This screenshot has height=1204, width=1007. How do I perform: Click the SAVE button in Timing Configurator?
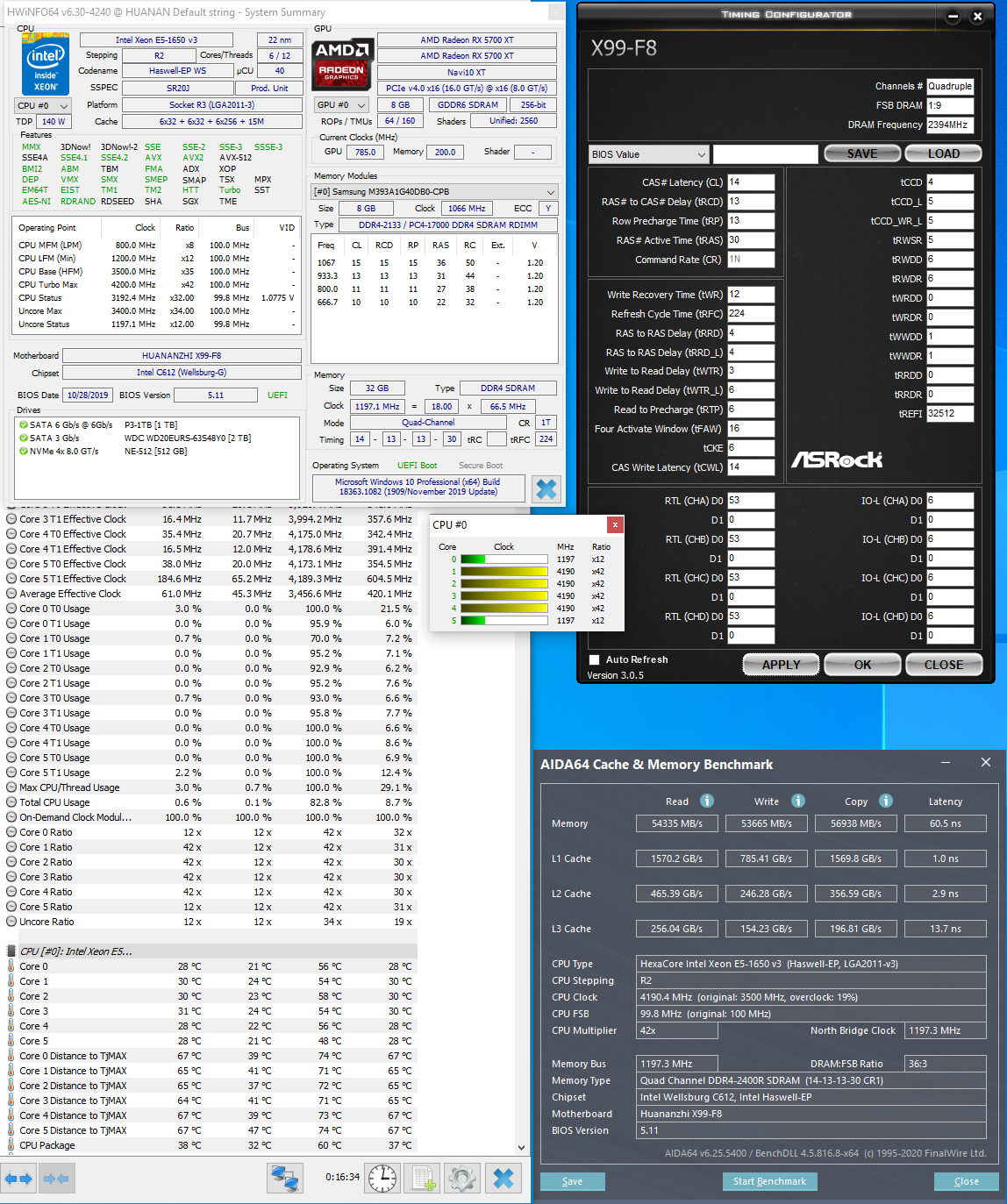(x=862, y=153)
